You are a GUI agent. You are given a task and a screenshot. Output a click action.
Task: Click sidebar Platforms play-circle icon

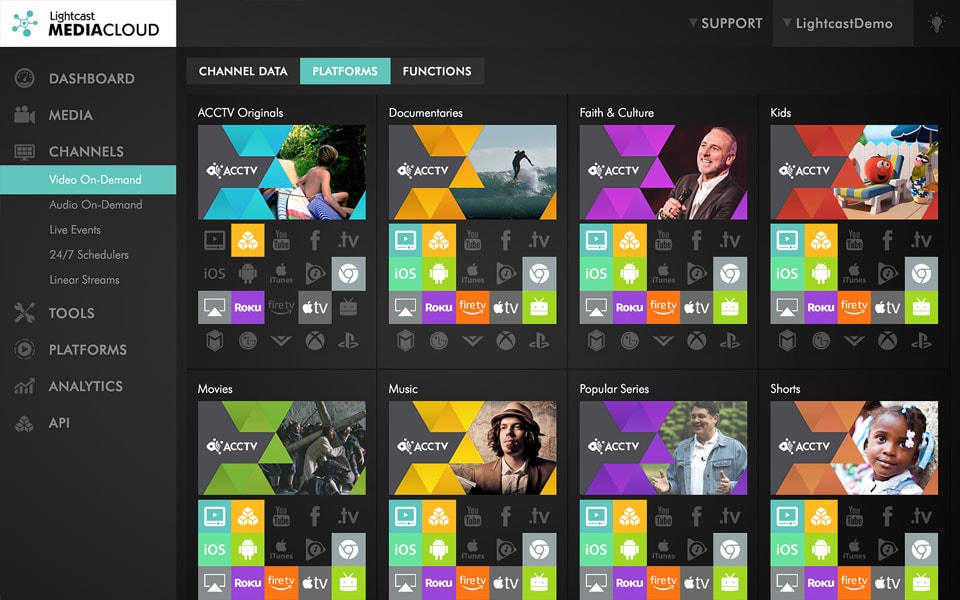(24, 350)
